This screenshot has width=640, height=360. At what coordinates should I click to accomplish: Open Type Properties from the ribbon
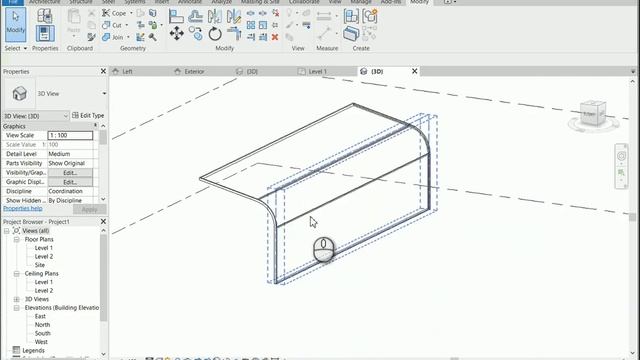point(44,16)
